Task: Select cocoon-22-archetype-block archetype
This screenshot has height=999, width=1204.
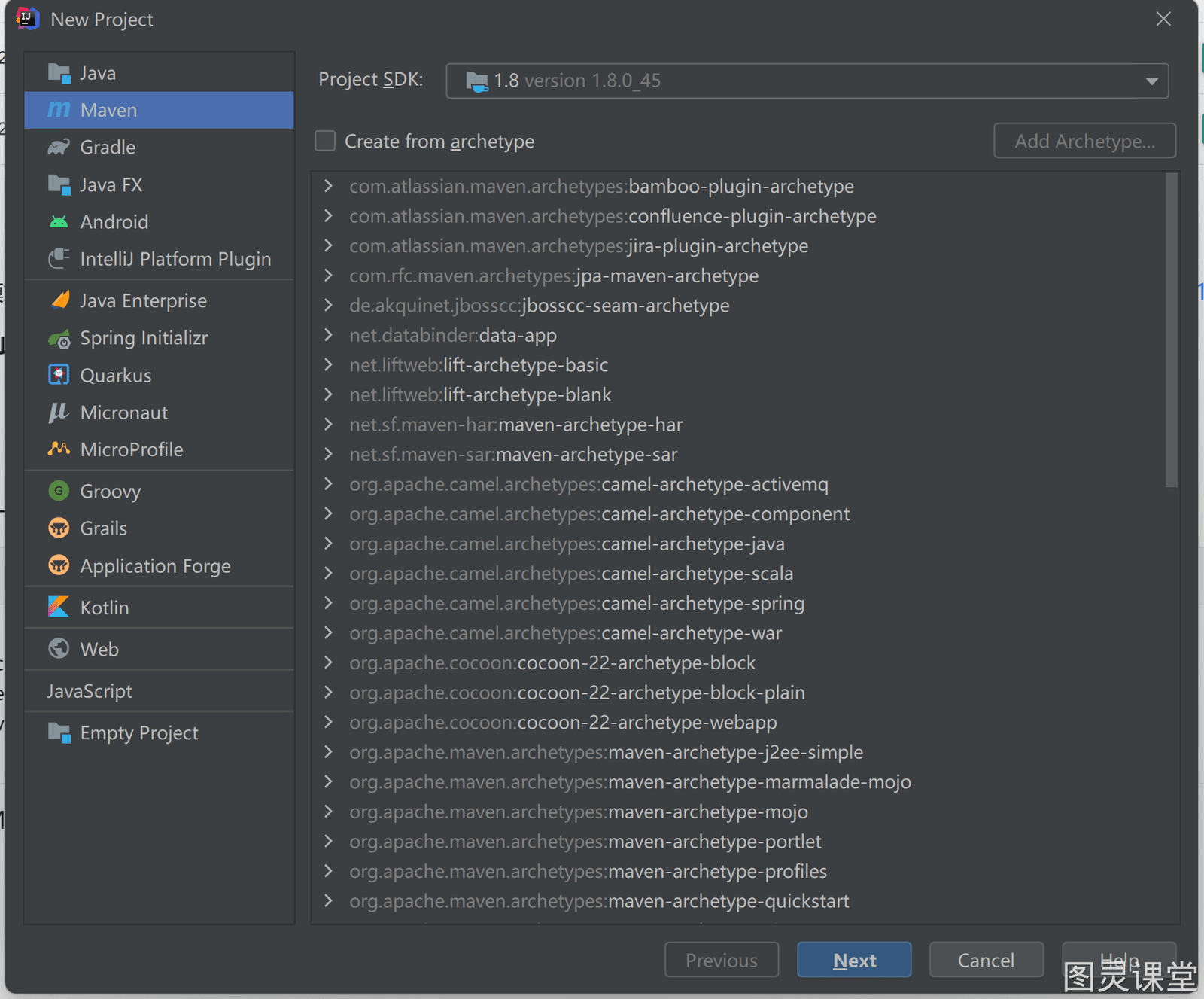Action: 552,662
